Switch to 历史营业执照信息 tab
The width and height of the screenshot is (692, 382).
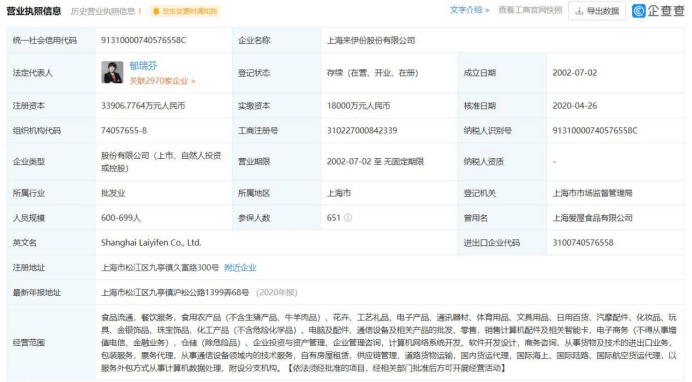(x=106, y=11)
